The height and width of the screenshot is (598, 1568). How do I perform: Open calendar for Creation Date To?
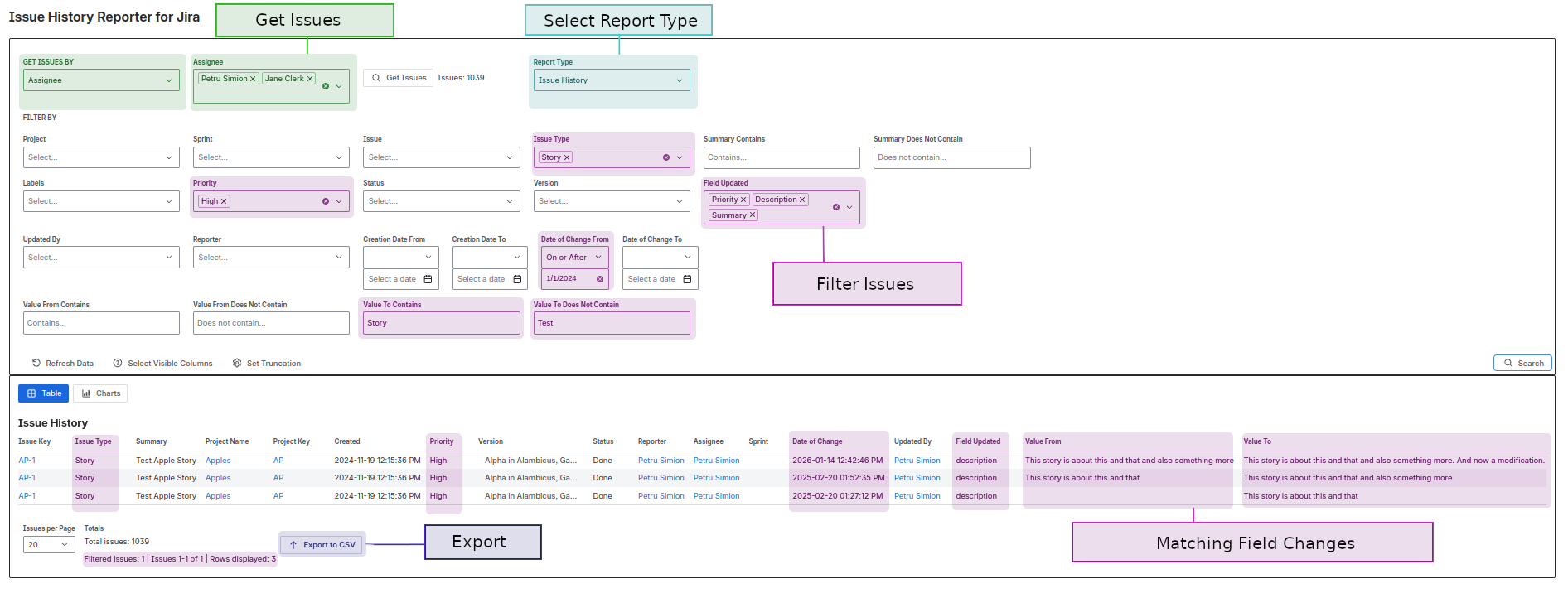[517, 279]
